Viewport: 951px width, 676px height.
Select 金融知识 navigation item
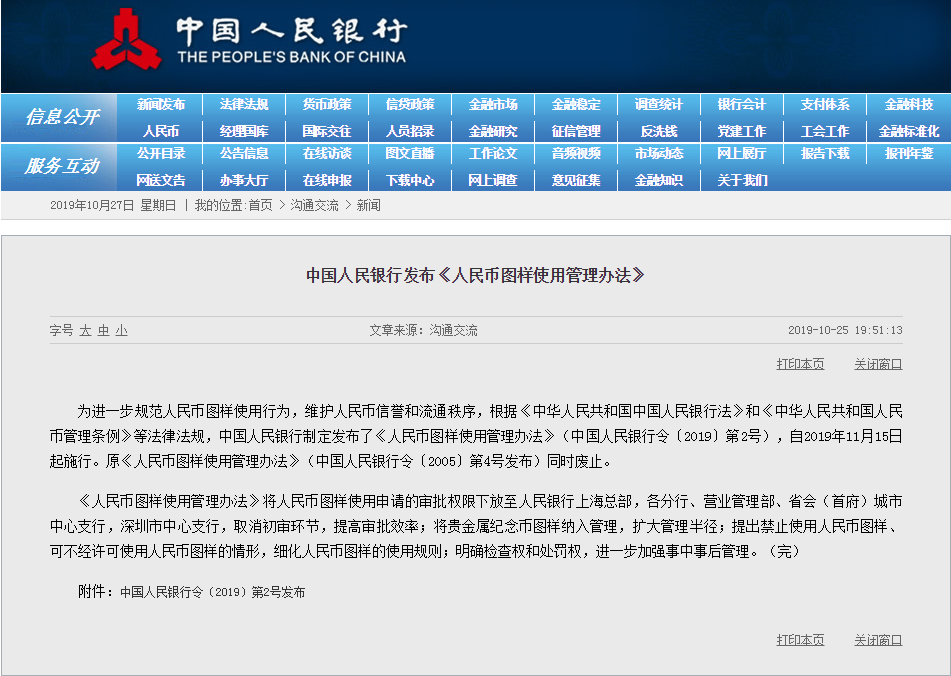tap(659, 180)
